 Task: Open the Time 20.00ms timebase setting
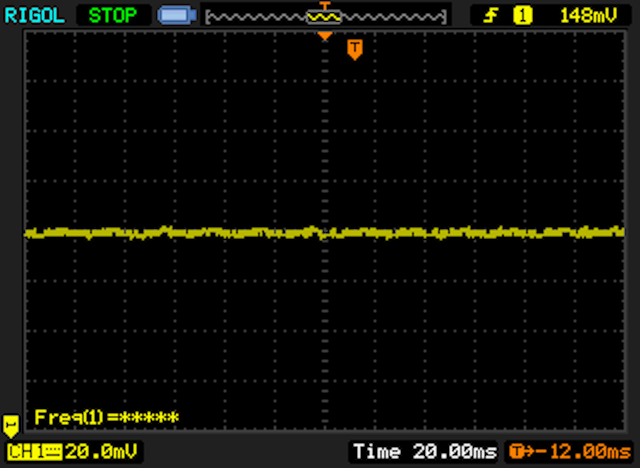[x=424, y=453]
